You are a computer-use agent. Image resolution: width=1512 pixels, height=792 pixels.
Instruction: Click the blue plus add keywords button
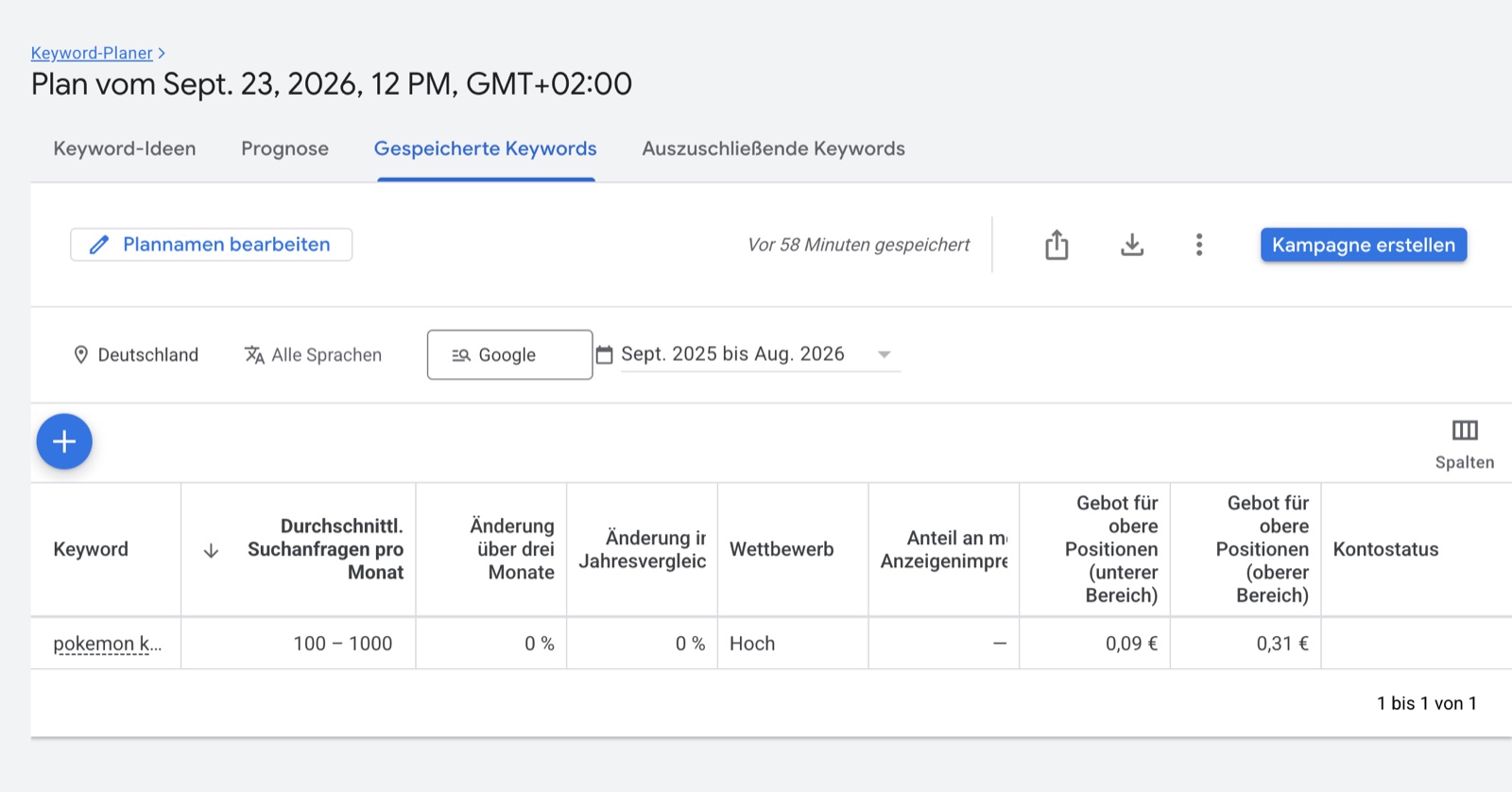[x=64, y=441]
